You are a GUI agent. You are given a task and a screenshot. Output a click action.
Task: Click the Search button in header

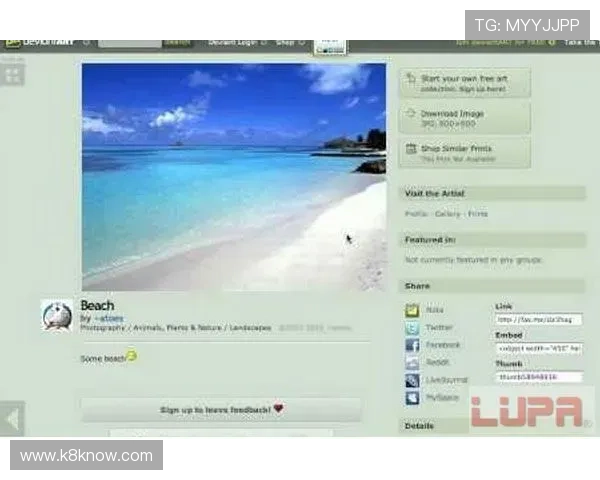click(177, 43)
